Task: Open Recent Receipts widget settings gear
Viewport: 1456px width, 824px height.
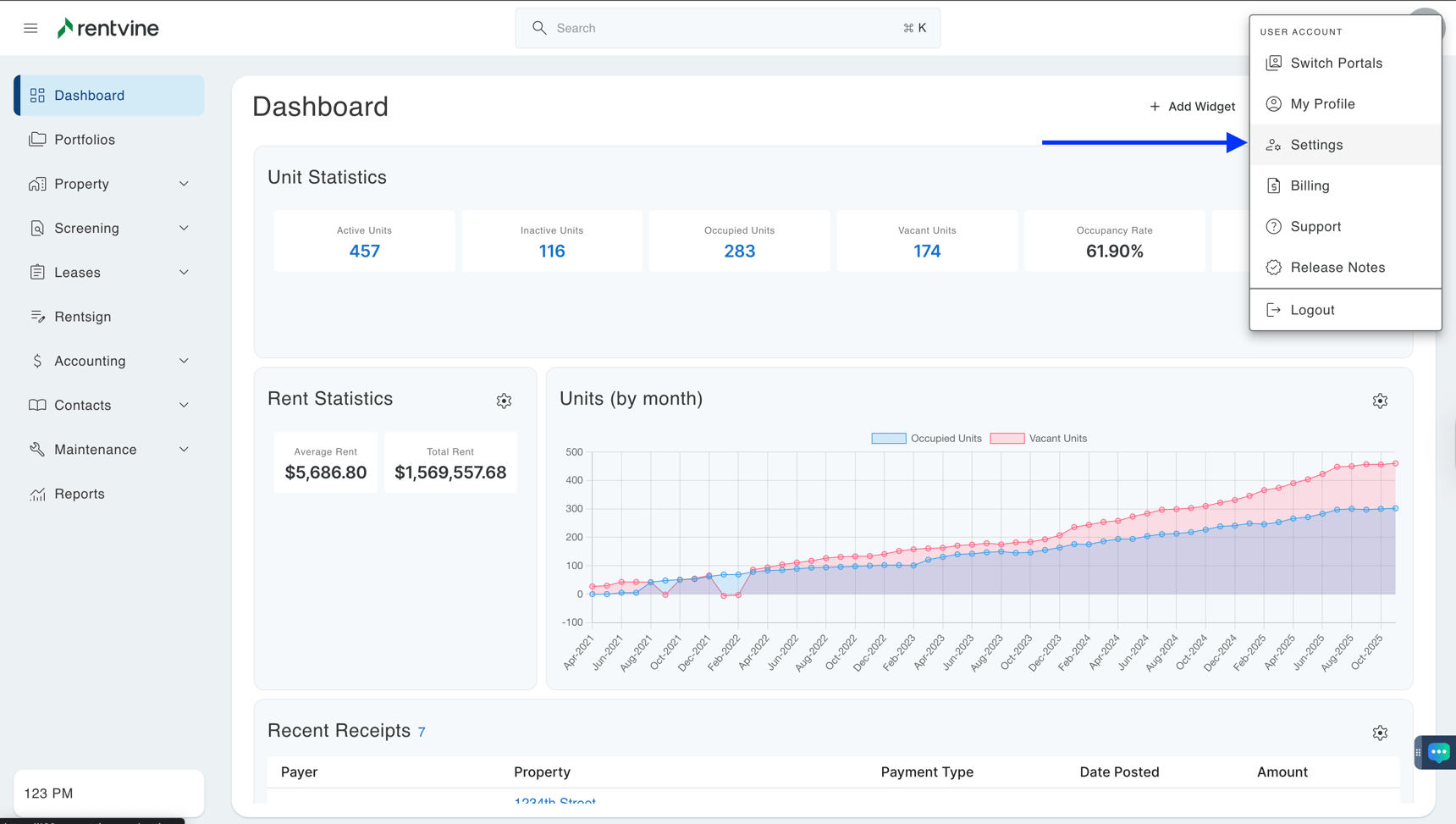Action: pos(1380,733)
